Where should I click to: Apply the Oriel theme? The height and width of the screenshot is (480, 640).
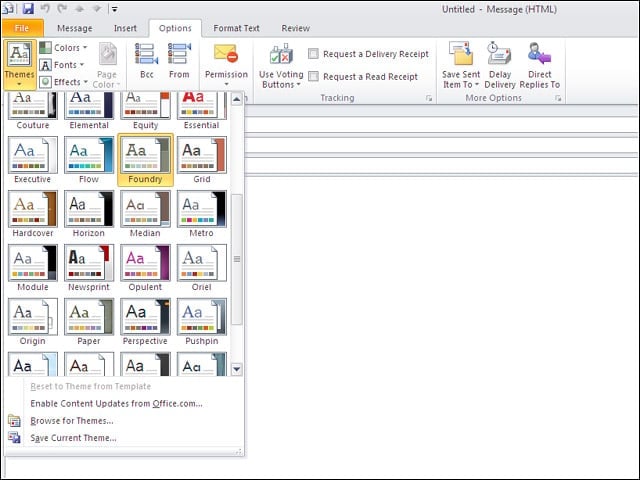[201, 268]
